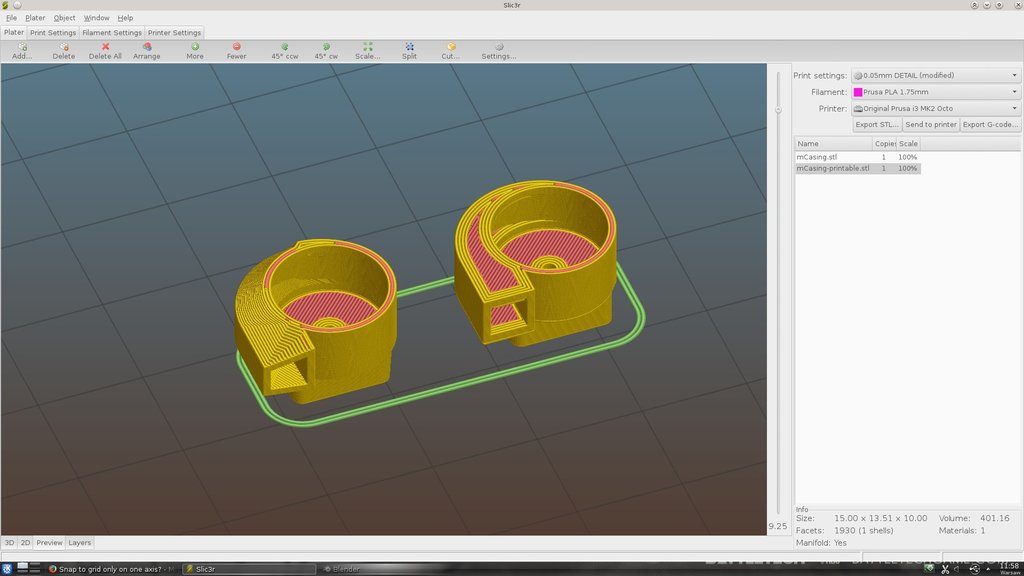Open the Scale tool
This screenshot has height=576, width=1024.
(368, 47)
